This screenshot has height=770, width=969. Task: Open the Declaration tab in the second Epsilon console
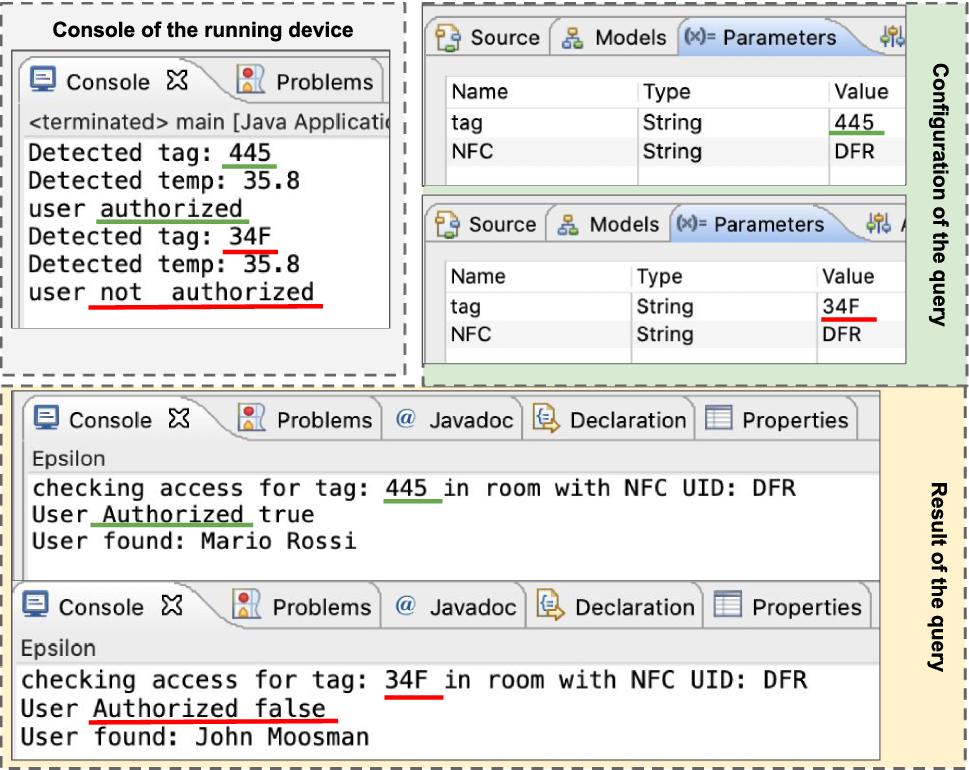616,606
